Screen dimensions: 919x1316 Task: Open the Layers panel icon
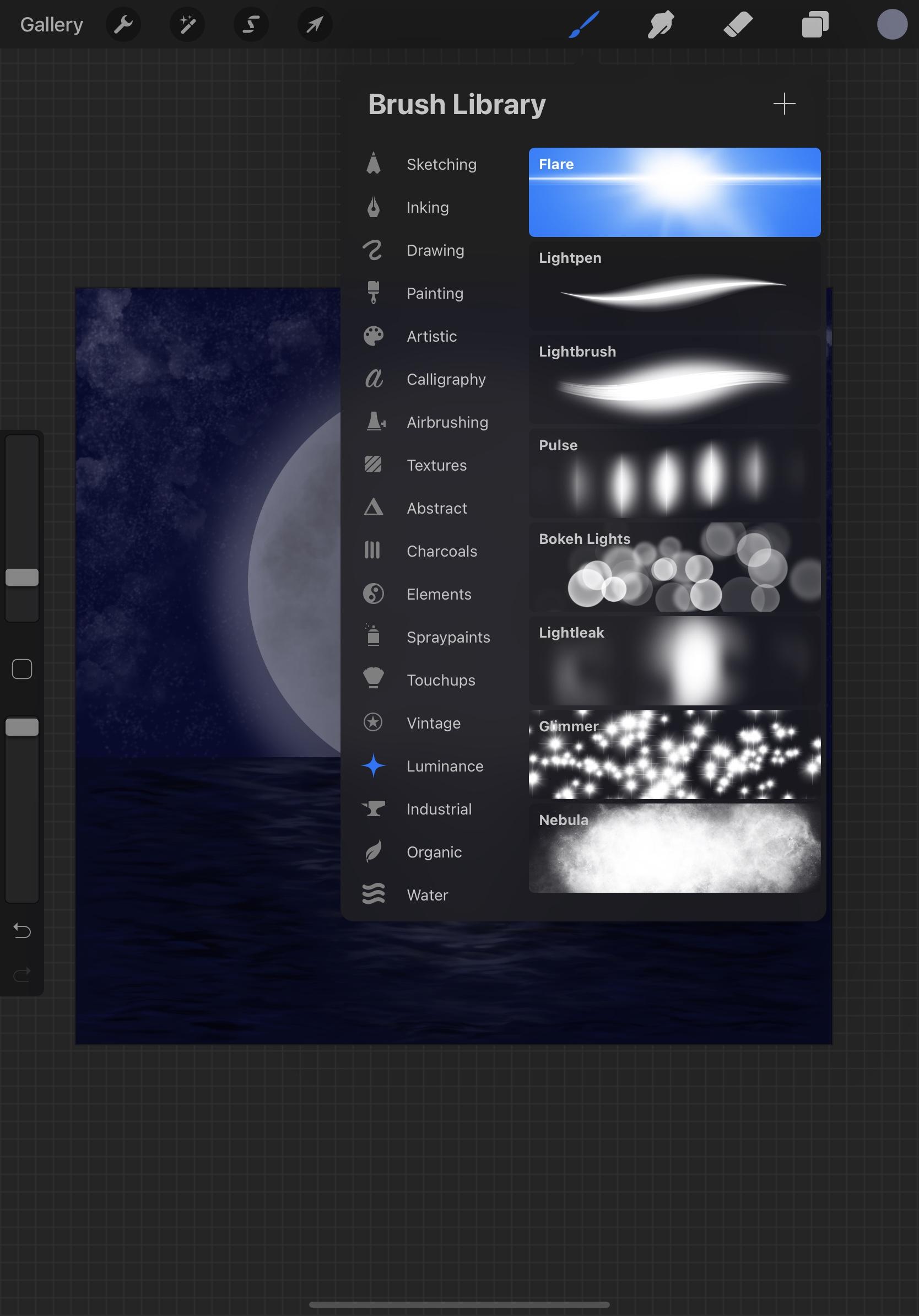tap(815, 25)
